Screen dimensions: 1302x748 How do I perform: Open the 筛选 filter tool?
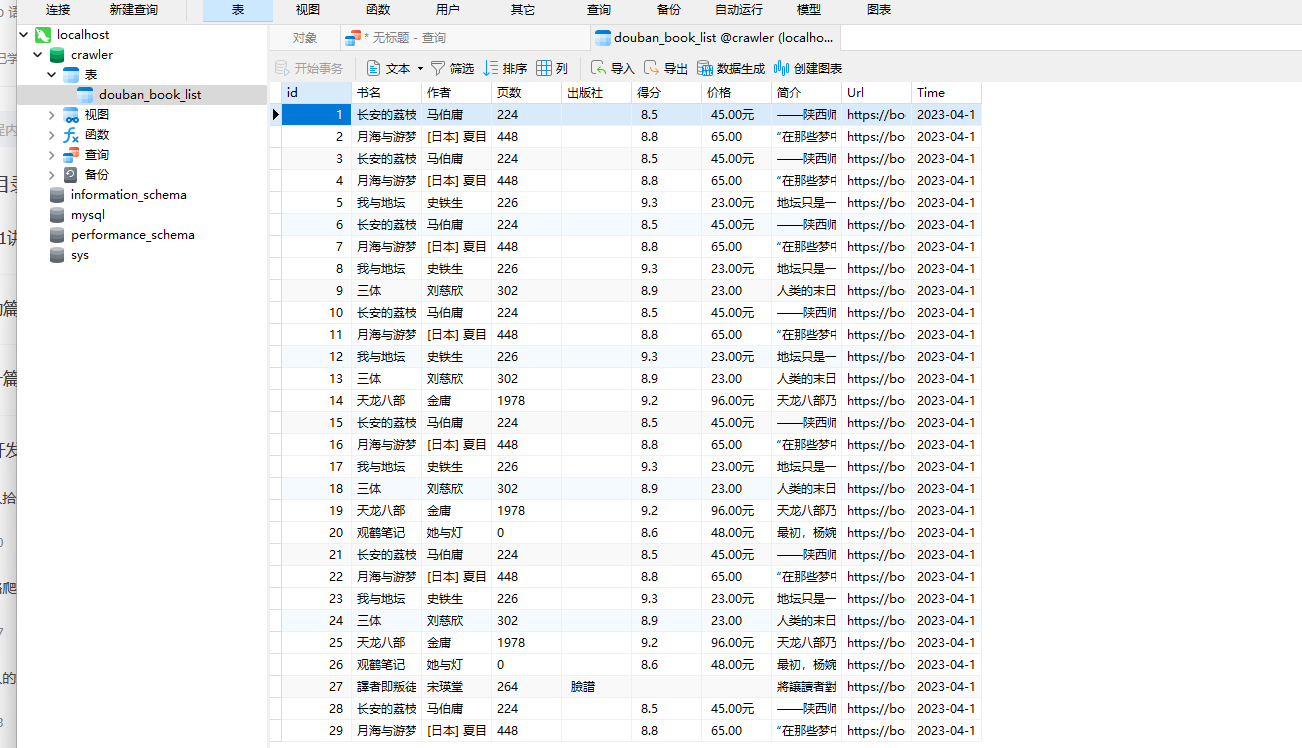(x=452, y=68)
